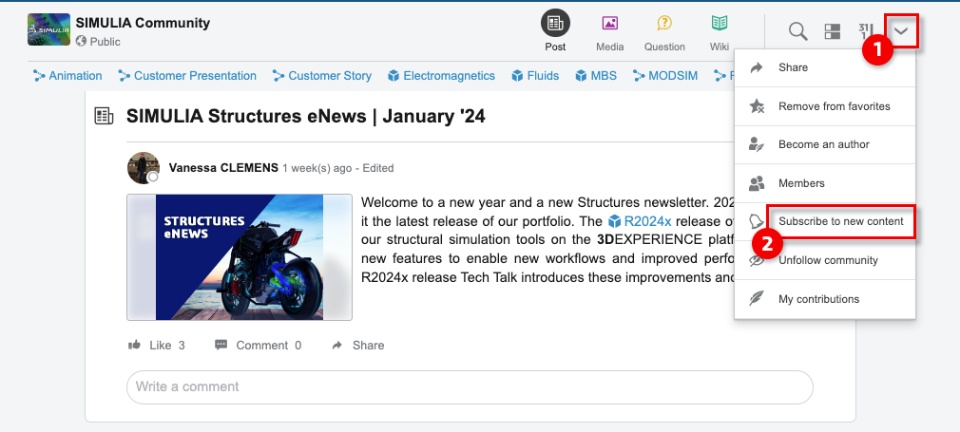
Task: Select the Wiki content type icon
Action: 719,23
